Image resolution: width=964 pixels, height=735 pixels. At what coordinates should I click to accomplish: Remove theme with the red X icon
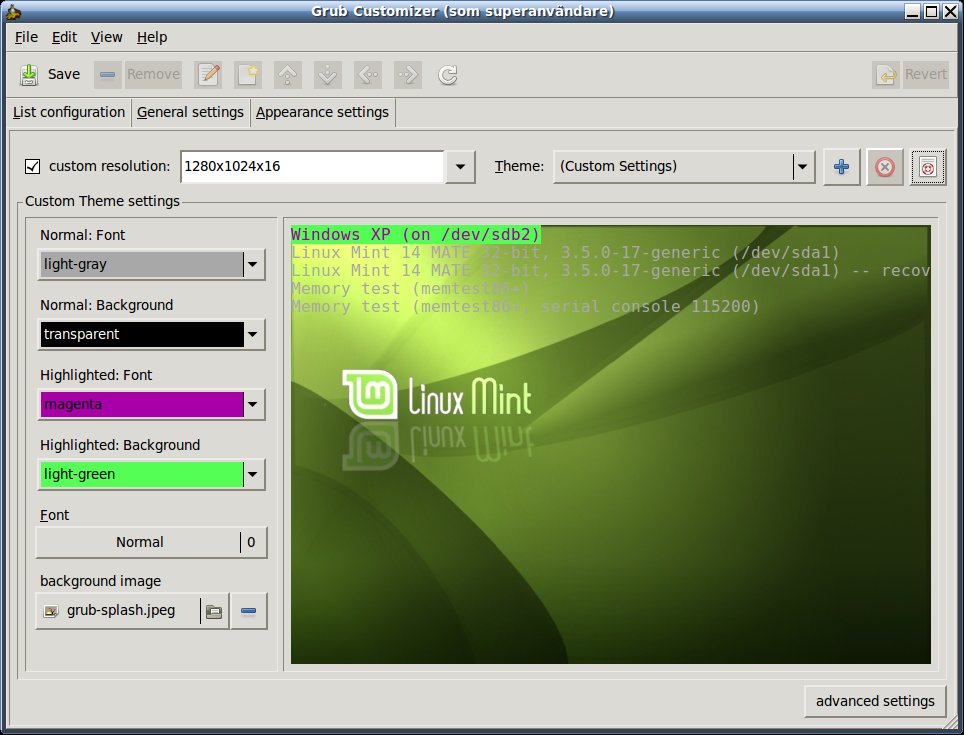[x=885, y=167]
